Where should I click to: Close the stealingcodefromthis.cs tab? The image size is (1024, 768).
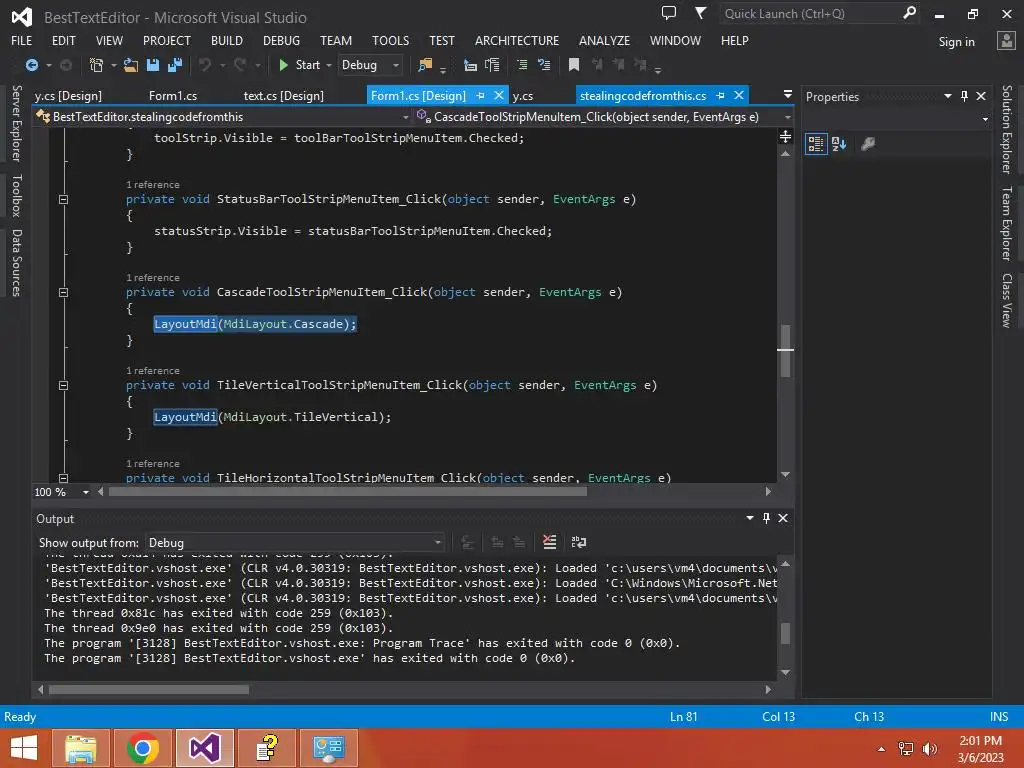[739, 95]
